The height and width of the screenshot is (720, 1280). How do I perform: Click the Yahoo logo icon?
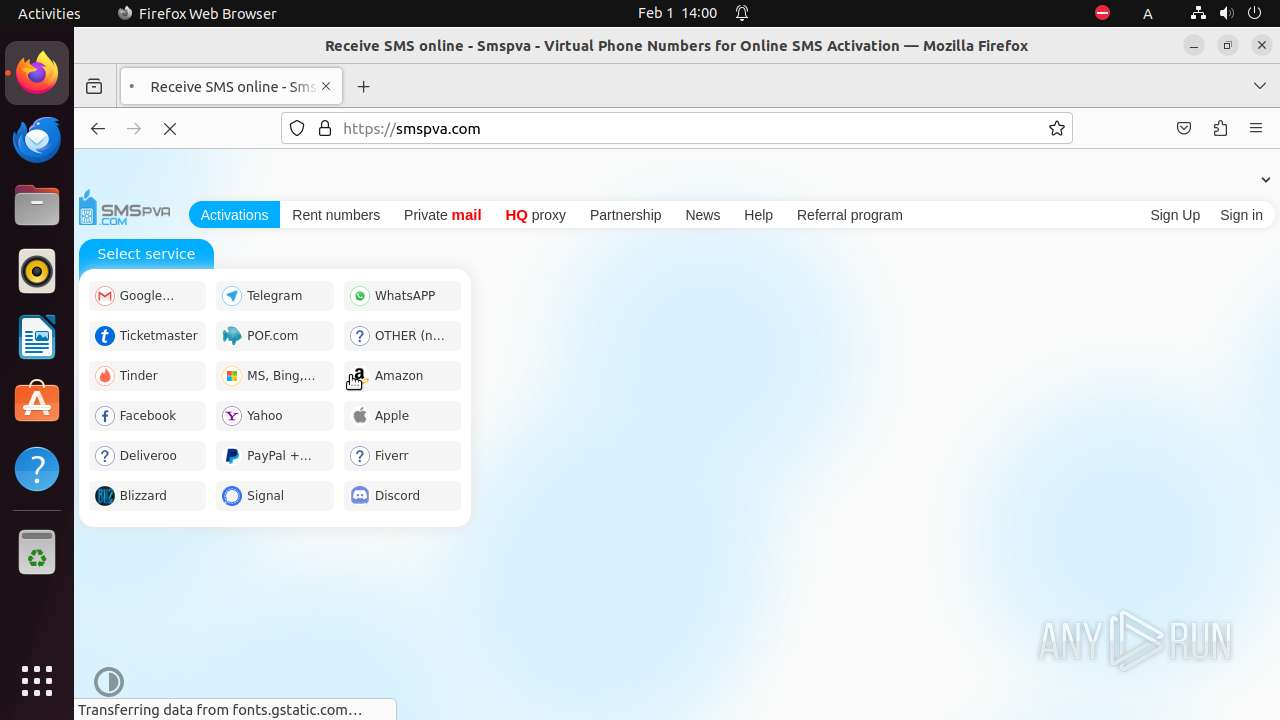pyautogui.click(x=232, y=416)
